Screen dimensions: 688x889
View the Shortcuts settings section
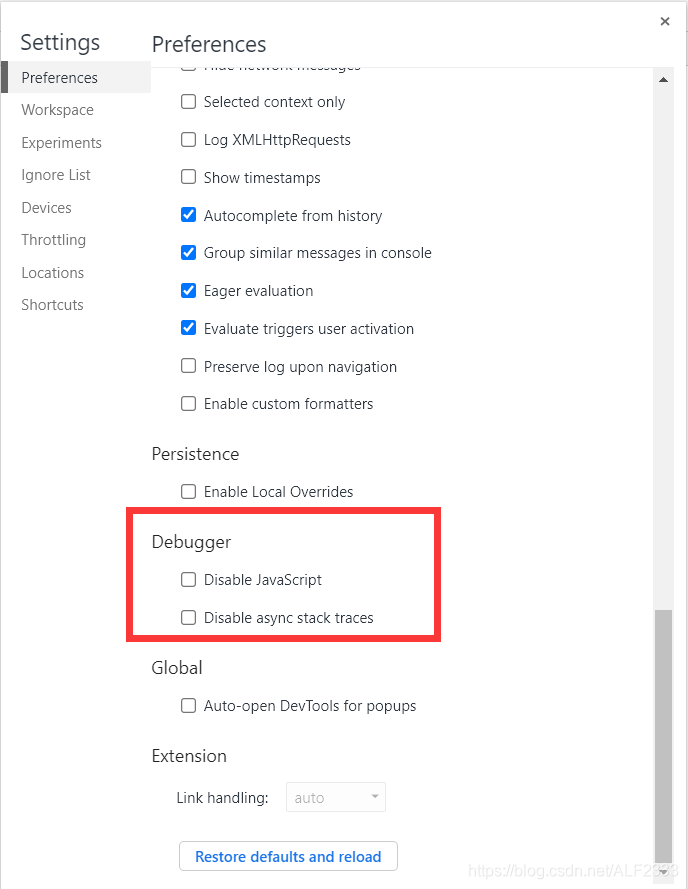[52, 304]
